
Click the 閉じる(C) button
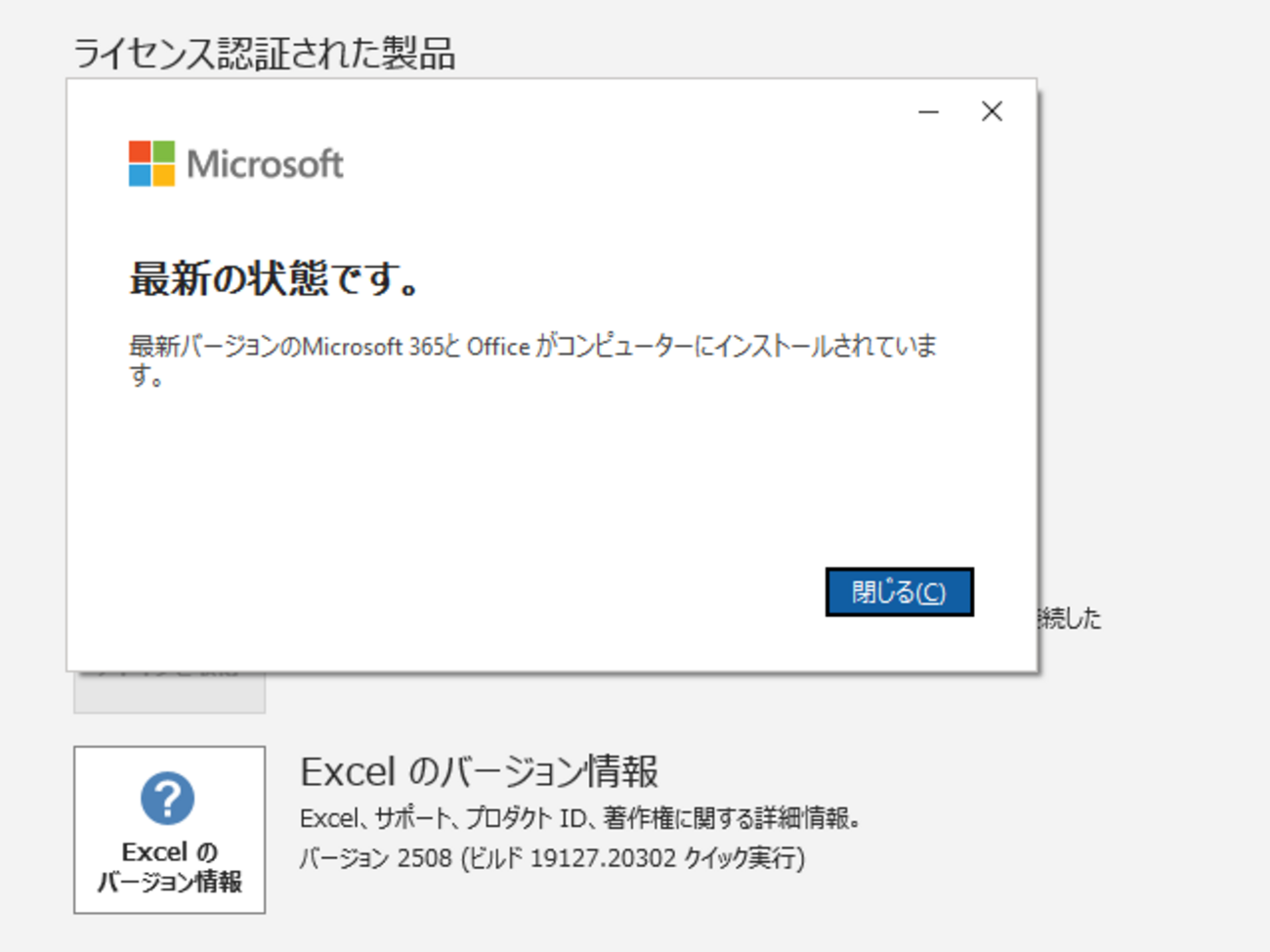point(899,592)
